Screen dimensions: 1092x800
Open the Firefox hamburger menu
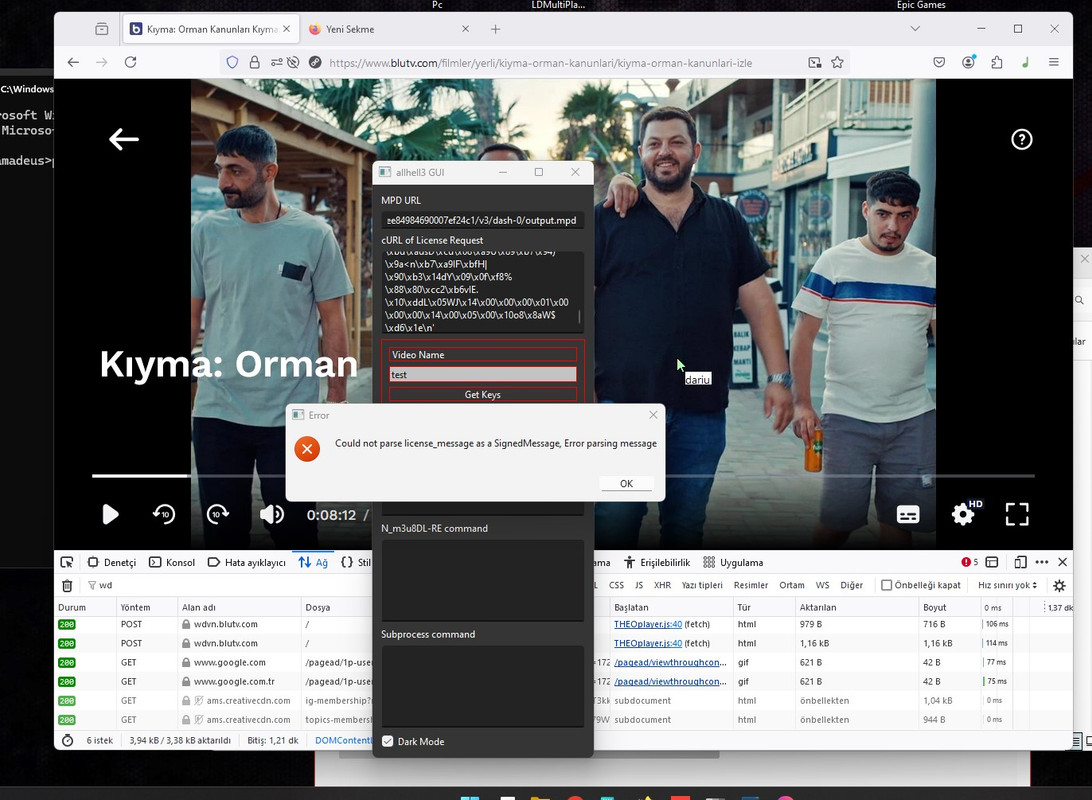pos(1054,63)
